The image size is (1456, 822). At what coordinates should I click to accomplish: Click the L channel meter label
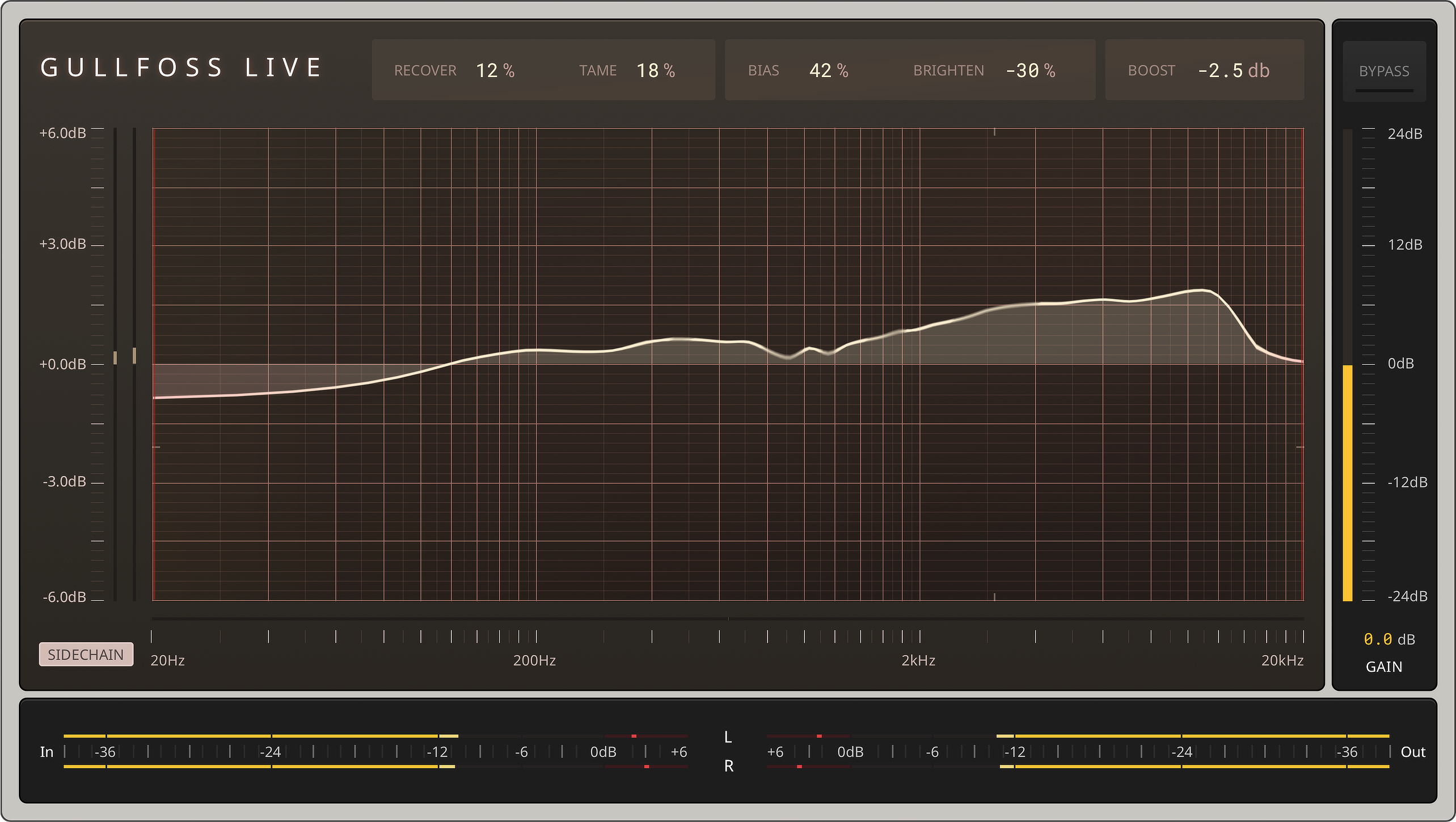tap(728, 737)
